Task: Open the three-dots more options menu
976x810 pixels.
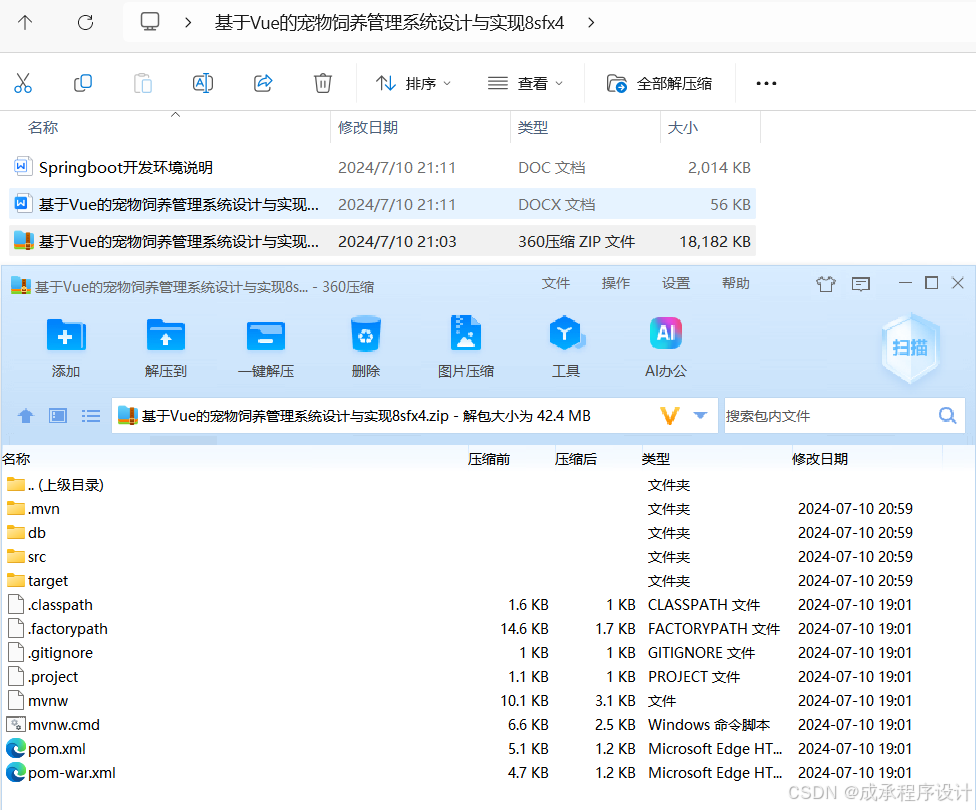Action: click(766, 83)
